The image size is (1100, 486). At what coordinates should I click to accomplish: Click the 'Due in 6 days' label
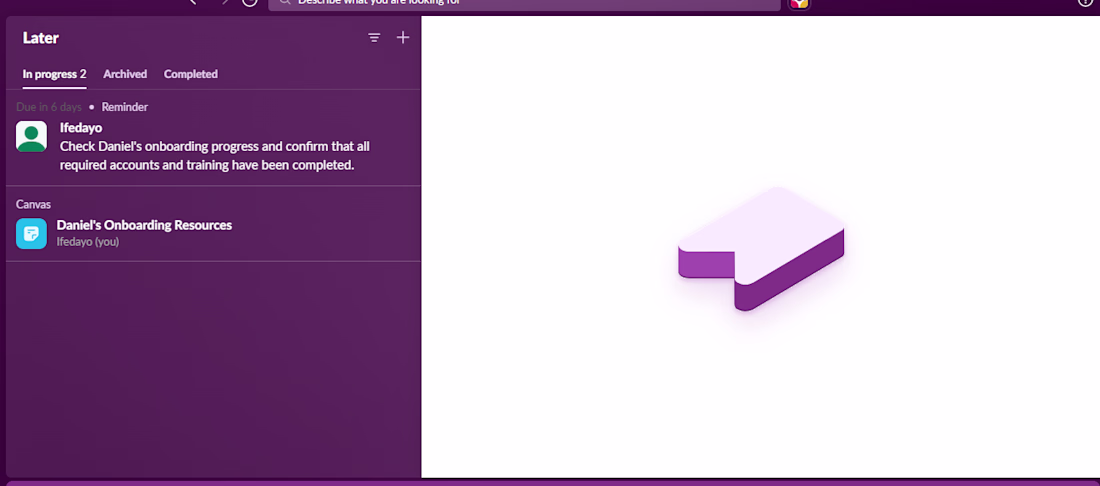pyautogui.click(x=49, y=107)
